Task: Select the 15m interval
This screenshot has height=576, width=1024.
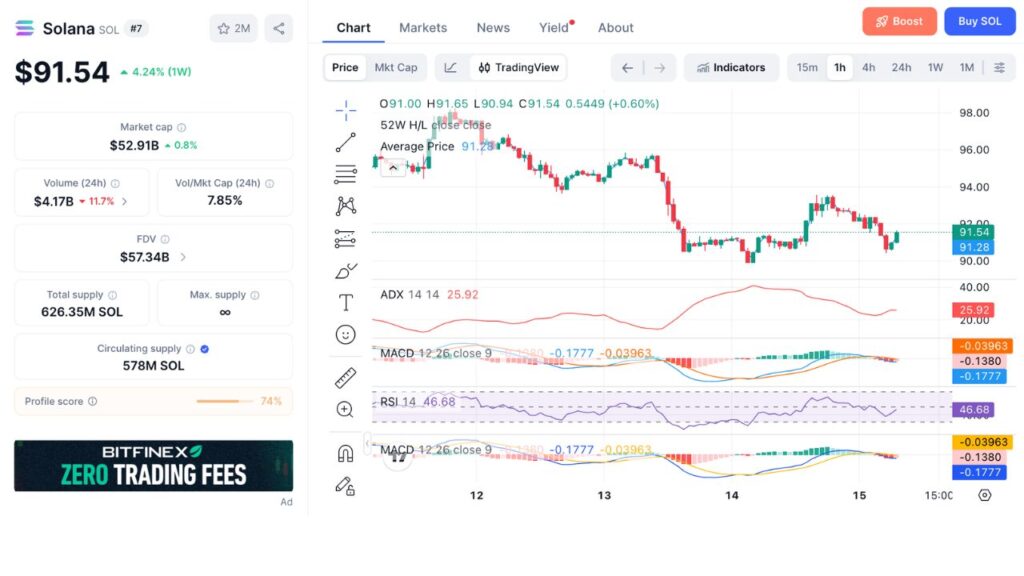Action: click(x=807, y=67)
